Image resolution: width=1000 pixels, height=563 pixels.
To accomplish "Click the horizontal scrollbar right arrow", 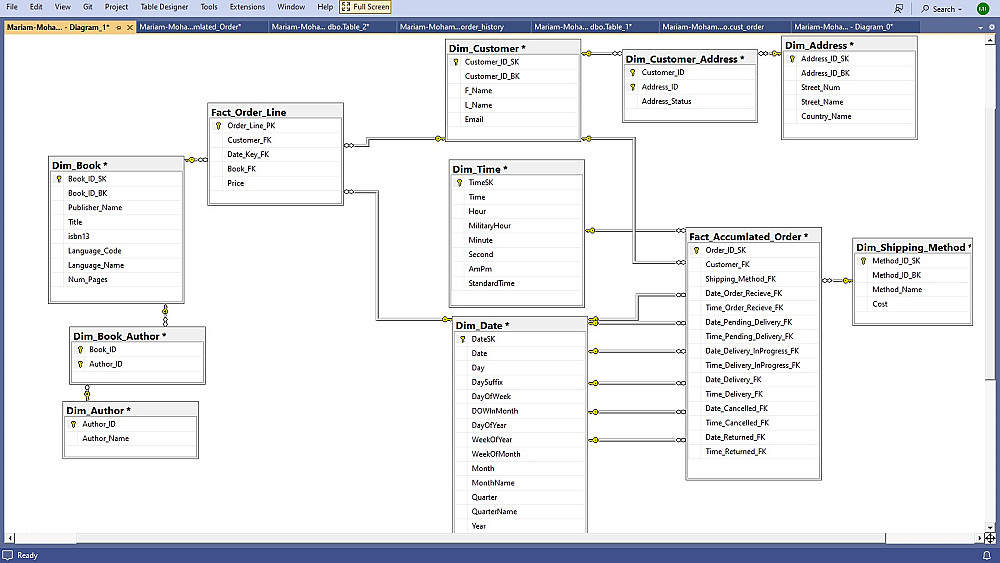I will [x=980, y=538].
